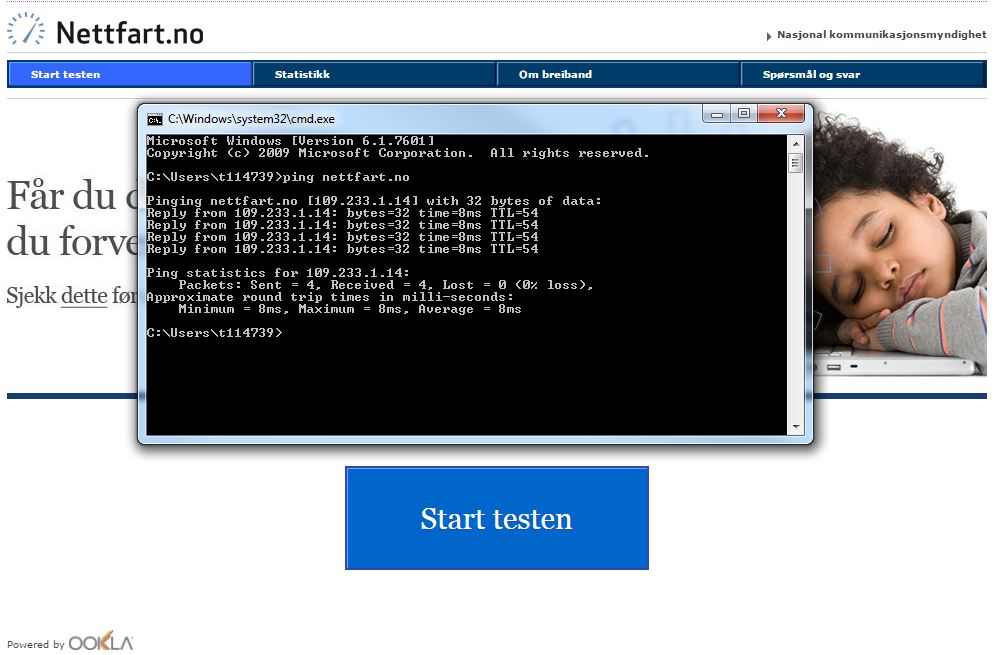Image resolution: width=998 pixels, height=655 pixels.
Task: Click the 'Pinging nettfart.no [109.233.1.14]' line
Action: click(374, 201)
